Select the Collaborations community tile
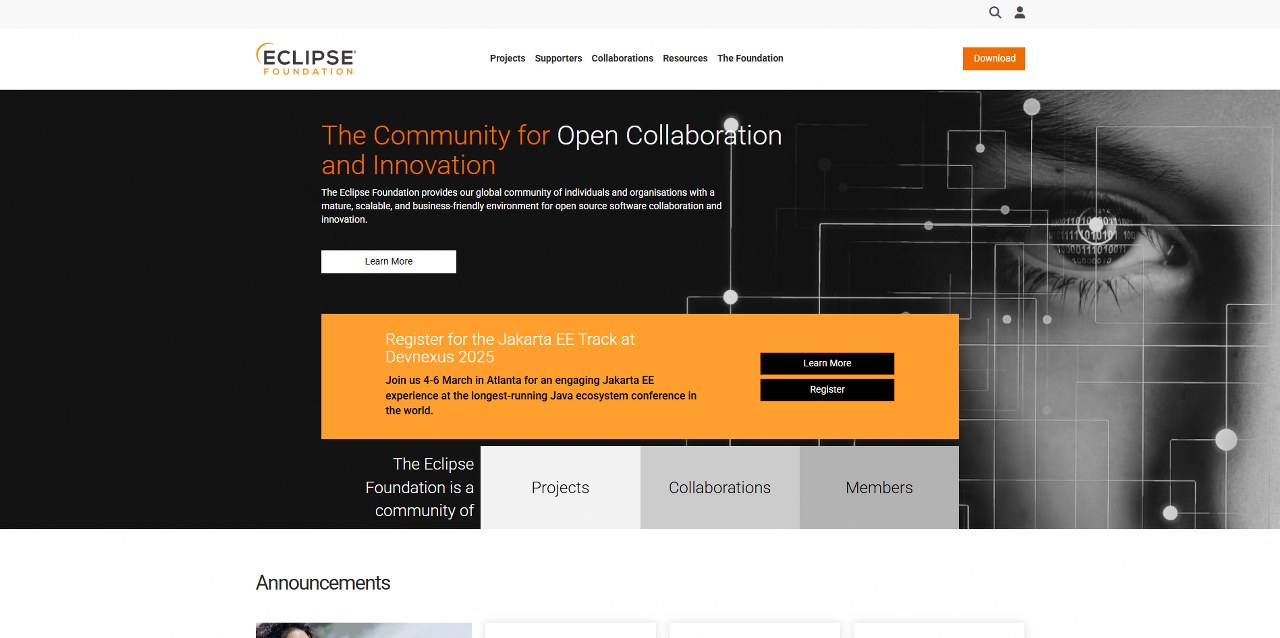This screenshot has width=1280, height=638. click(720, 488)
